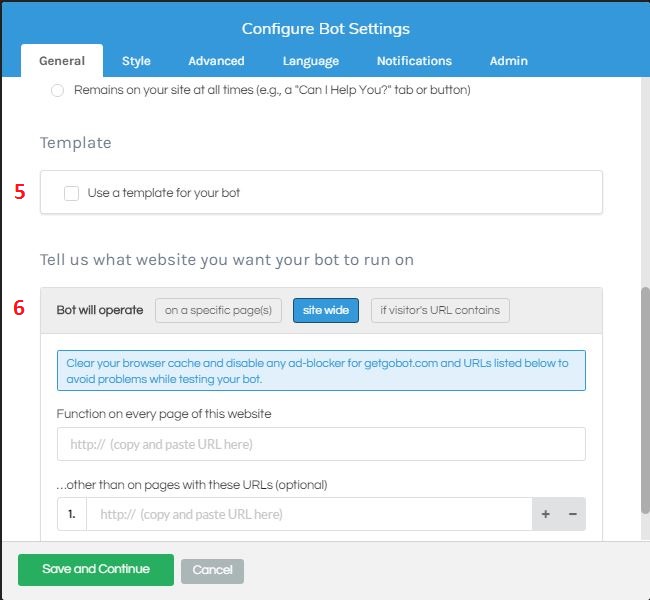Switch to the Style tab
Image resolution: width=650 pixels, height=600 pixels.
[136, 61]
